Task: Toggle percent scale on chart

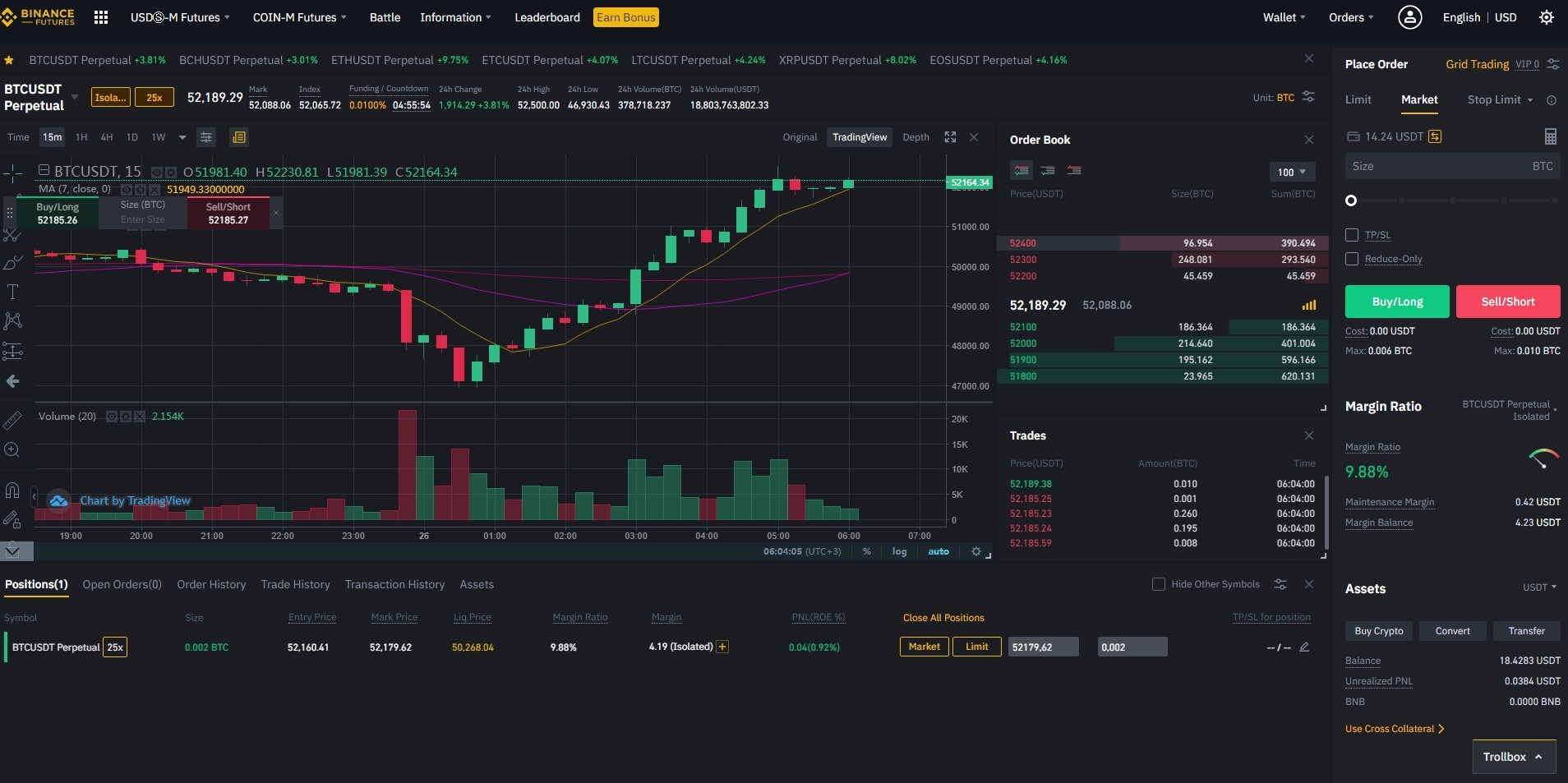Action: click(x=867, y=551)
